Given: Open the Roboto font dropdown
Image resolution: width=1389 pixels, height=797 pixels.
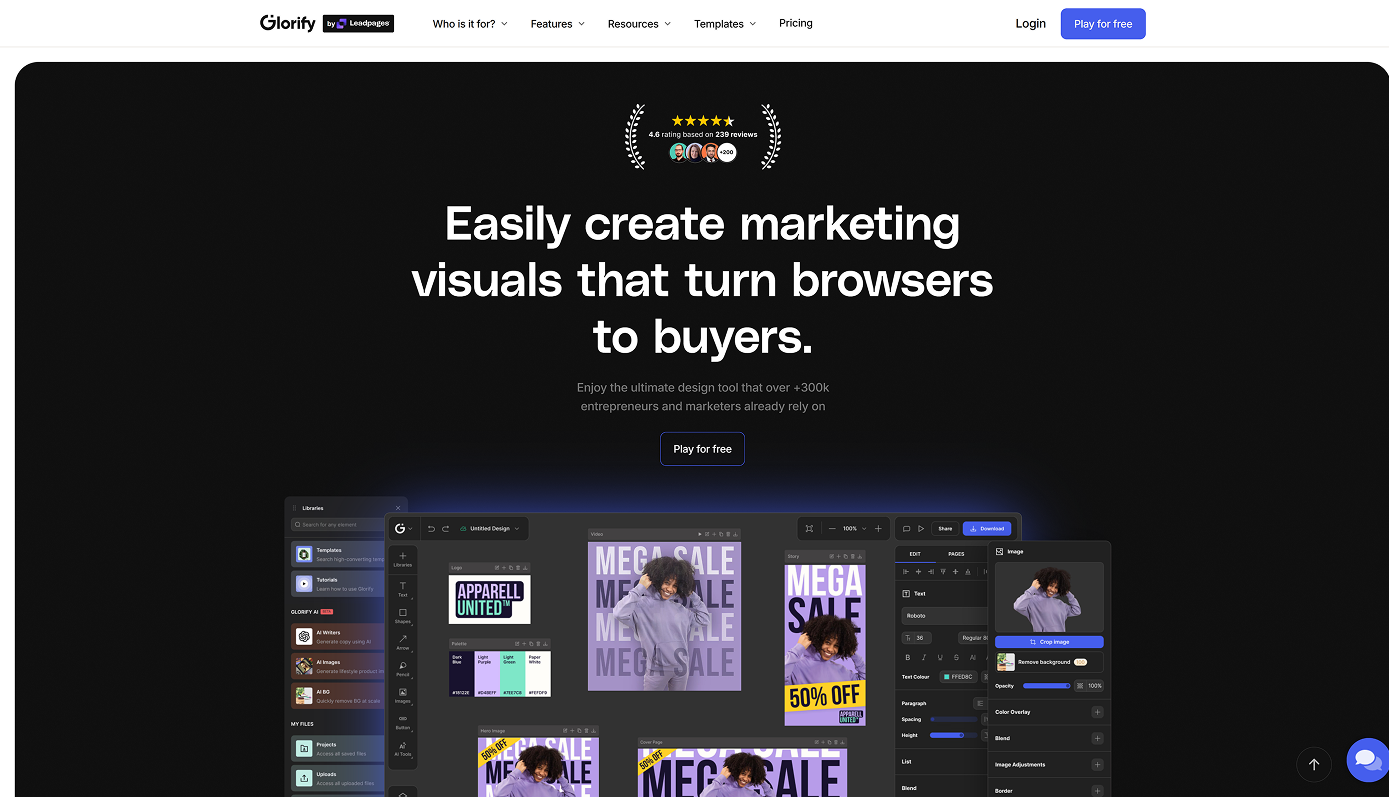Looking at the screenshot, I should (944, 616).
